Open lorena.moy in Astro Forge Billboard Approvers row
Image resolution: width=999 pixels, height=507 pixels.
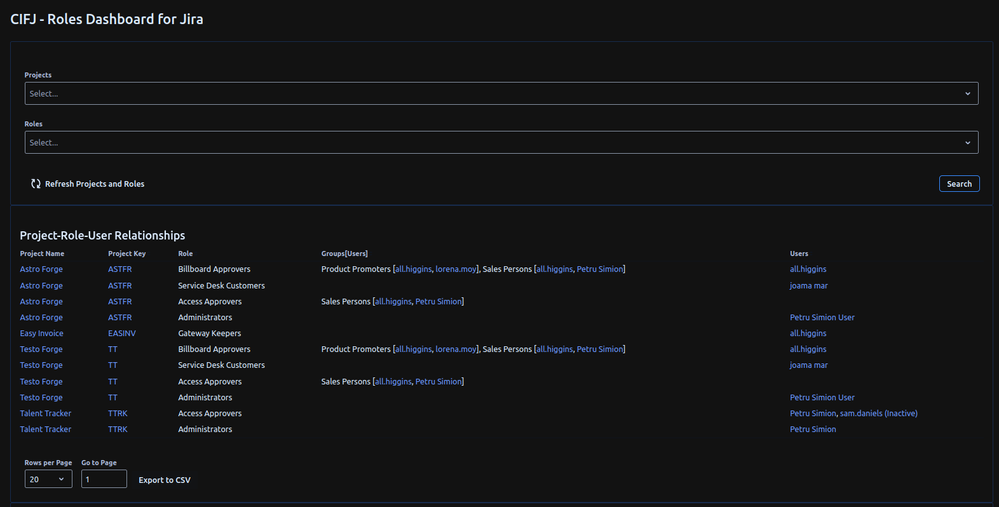456,269
